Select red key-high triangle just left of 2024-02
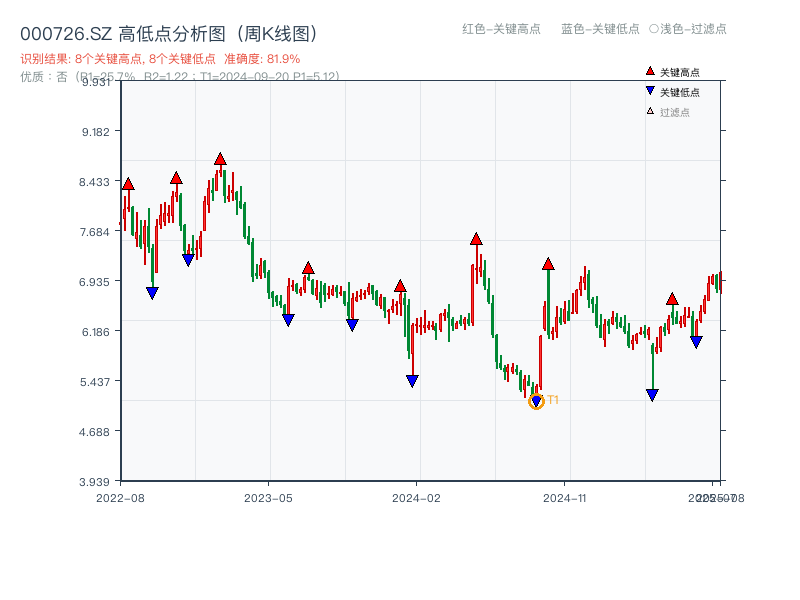Viewport: 800px width, 600px height. click(x=400, y=286)
